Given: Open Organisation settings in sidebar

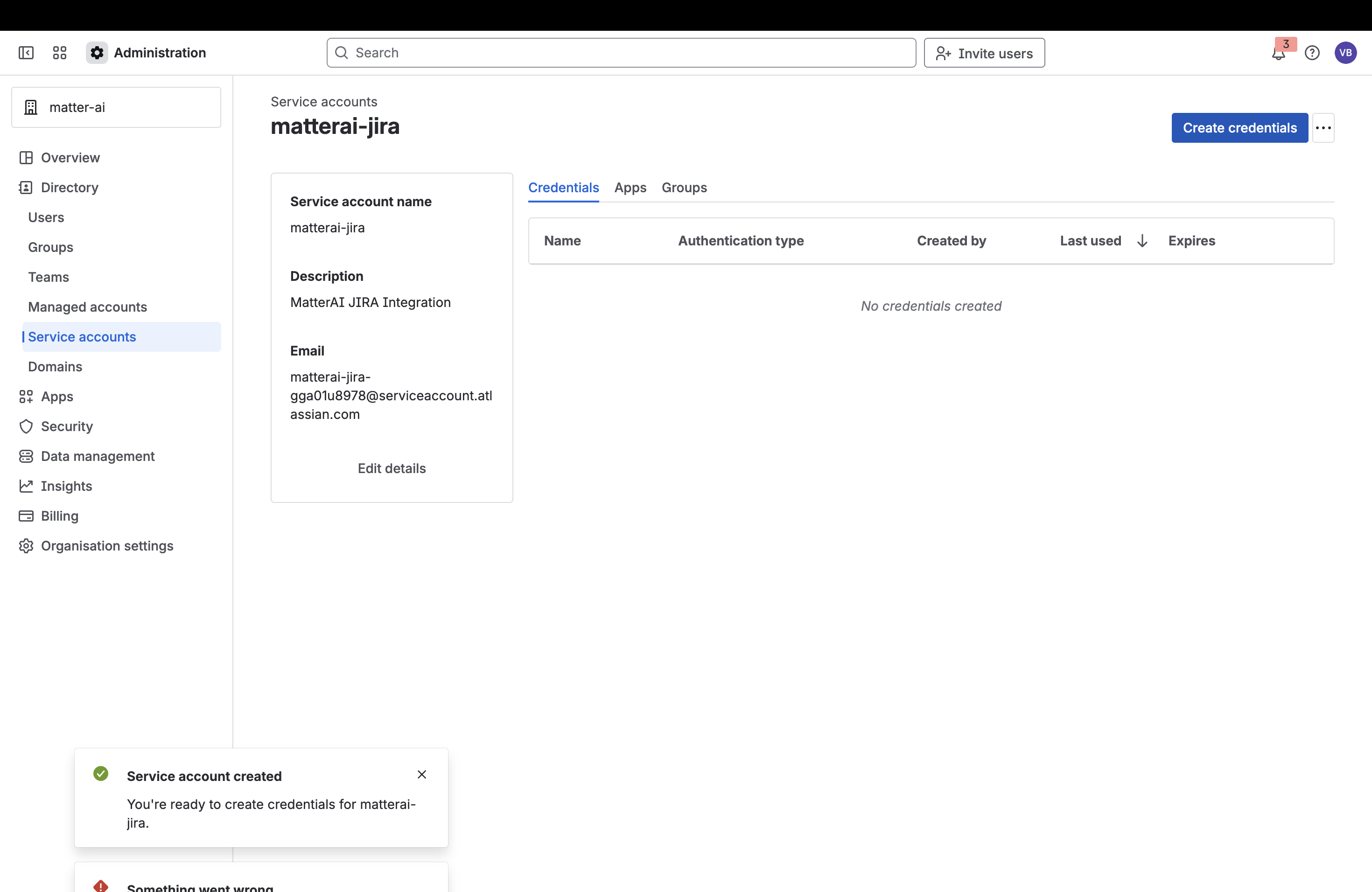Looking at the screenshot, I should tap(107, 546).
